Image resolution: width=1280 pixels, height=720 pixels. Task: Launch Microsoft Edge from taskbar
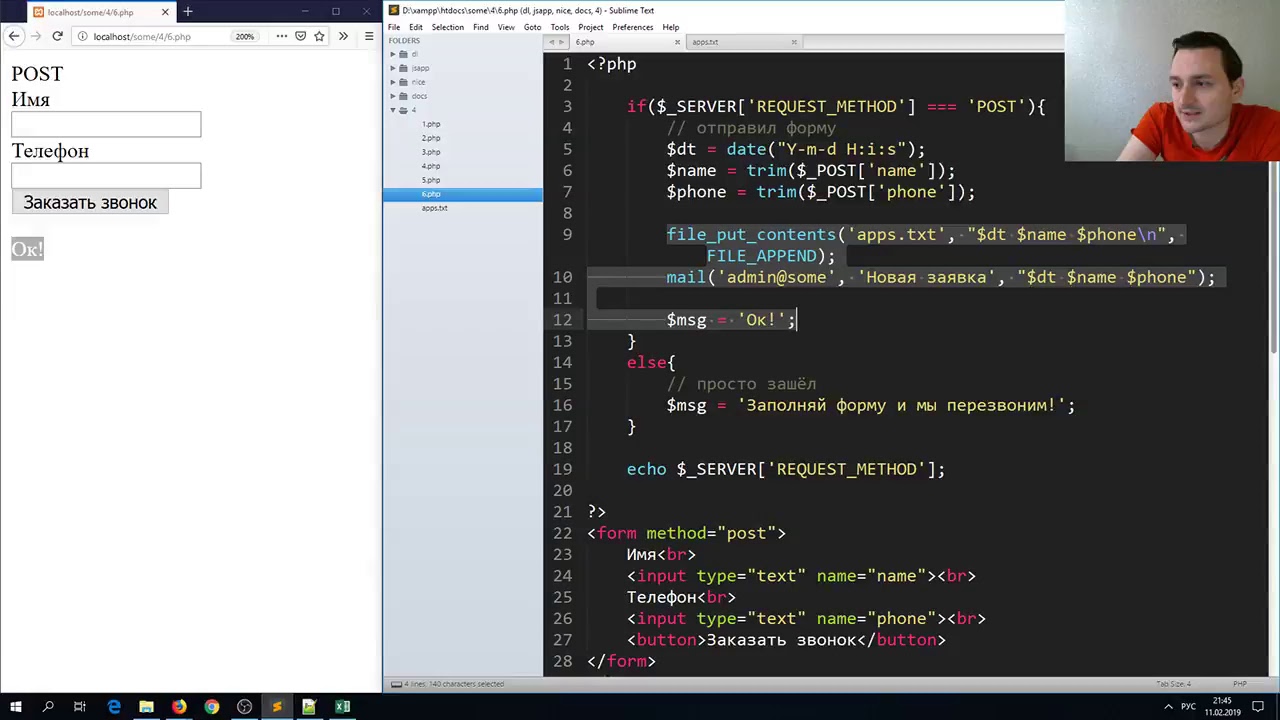pyautogui.click(x=113, y=707)
